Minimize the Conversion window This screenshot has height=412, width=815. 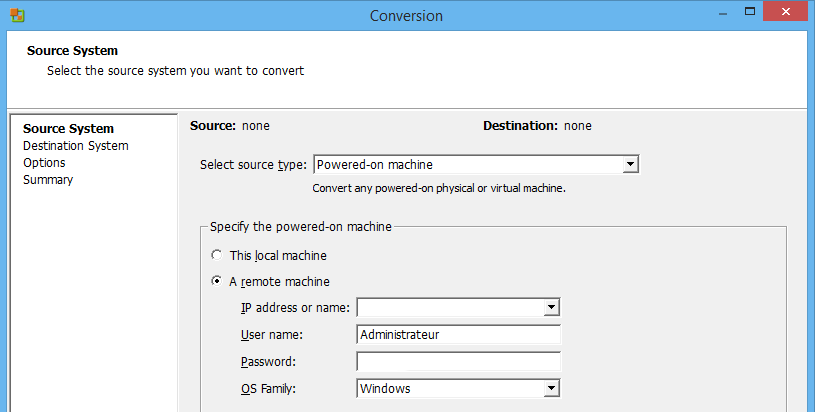(720, 14)
